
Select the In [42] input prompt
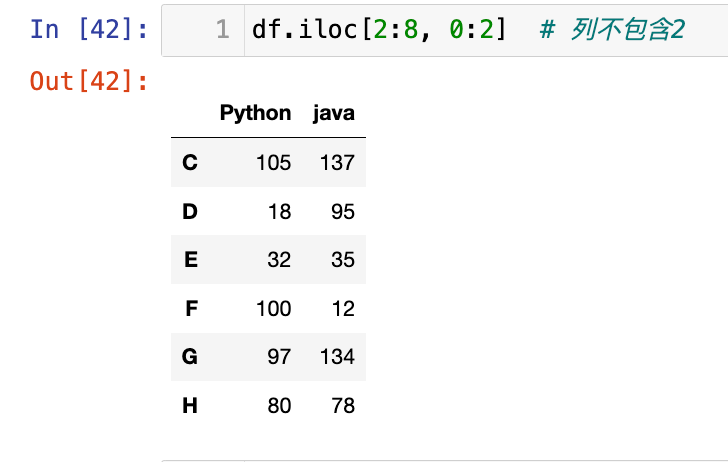[x=89, y=29]
